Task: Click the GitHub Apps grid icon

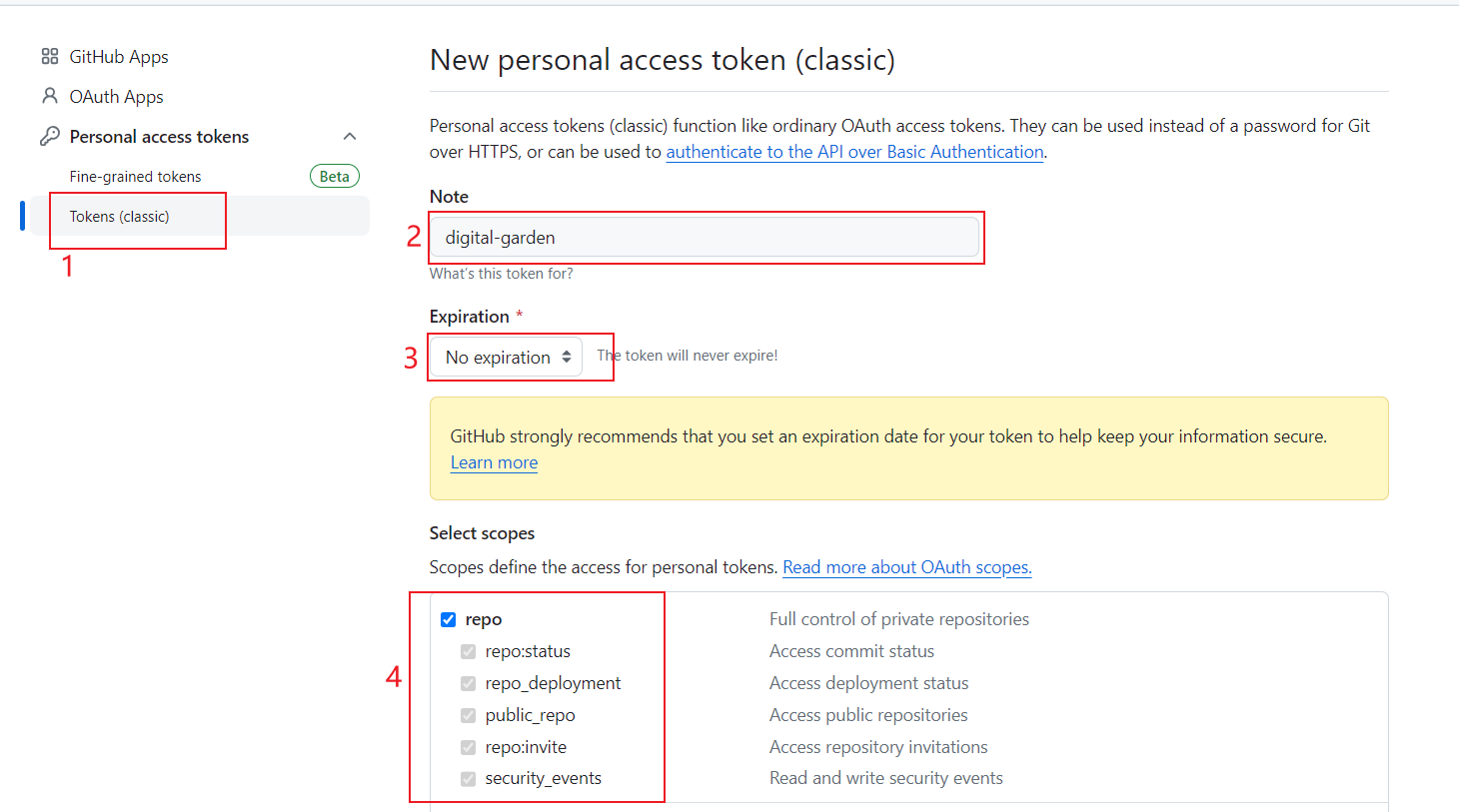Action: (x=49, y=56)
